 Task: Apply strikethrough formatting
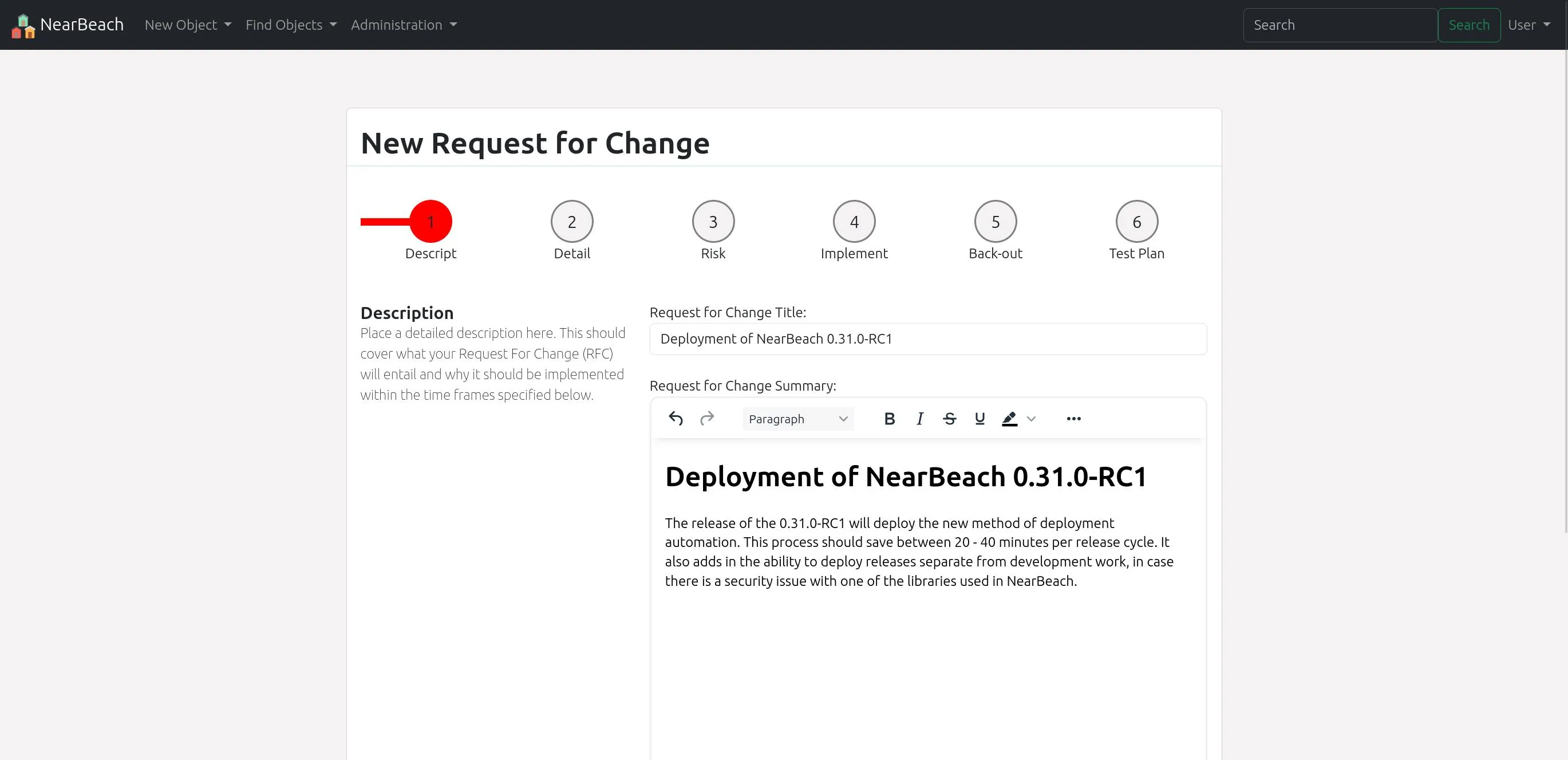[950, 418]
